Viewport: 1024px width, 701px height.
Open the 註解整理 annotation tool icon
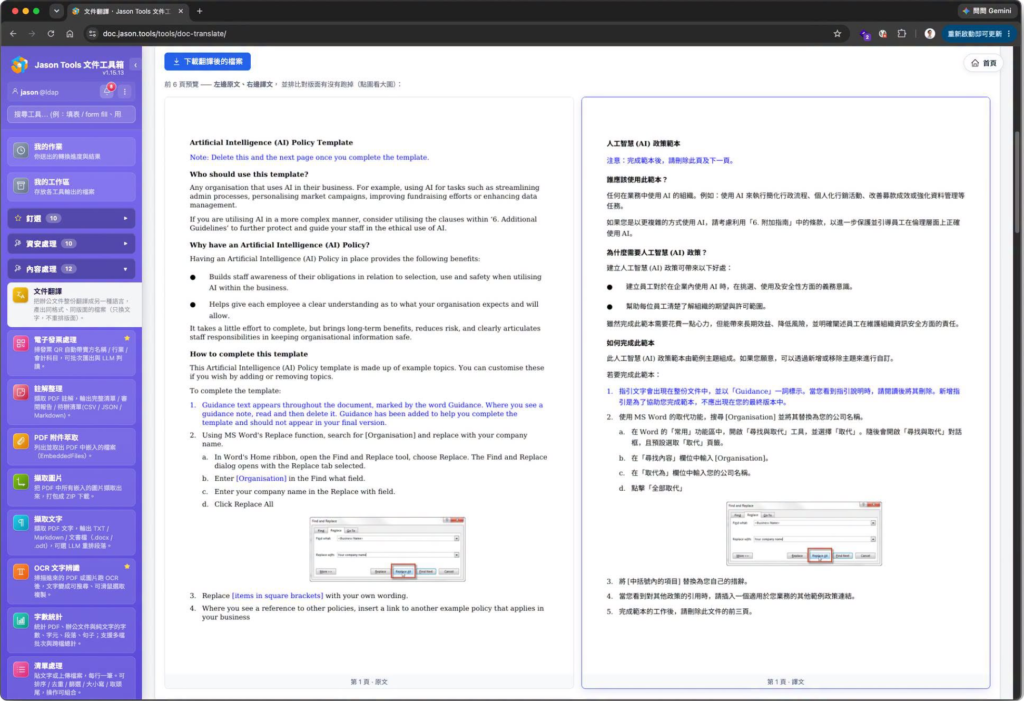pyautogui.click(x=20, y=392)
